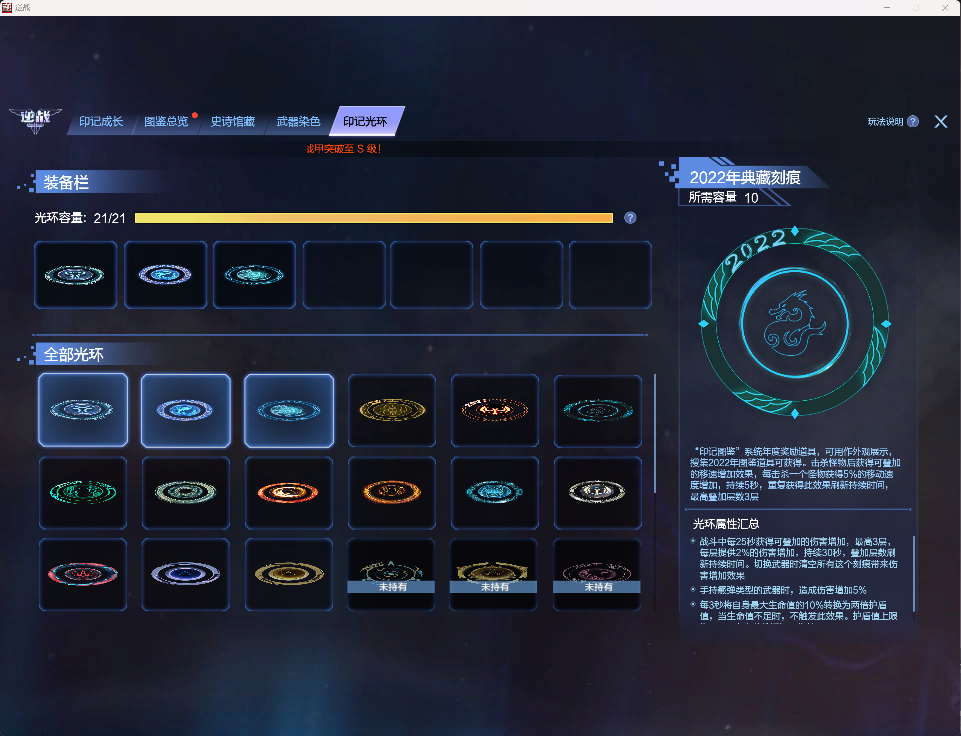Viewport: 961px width, 736px height.
Task: Select the red-orange halo in first row
Action: point(495,410)
